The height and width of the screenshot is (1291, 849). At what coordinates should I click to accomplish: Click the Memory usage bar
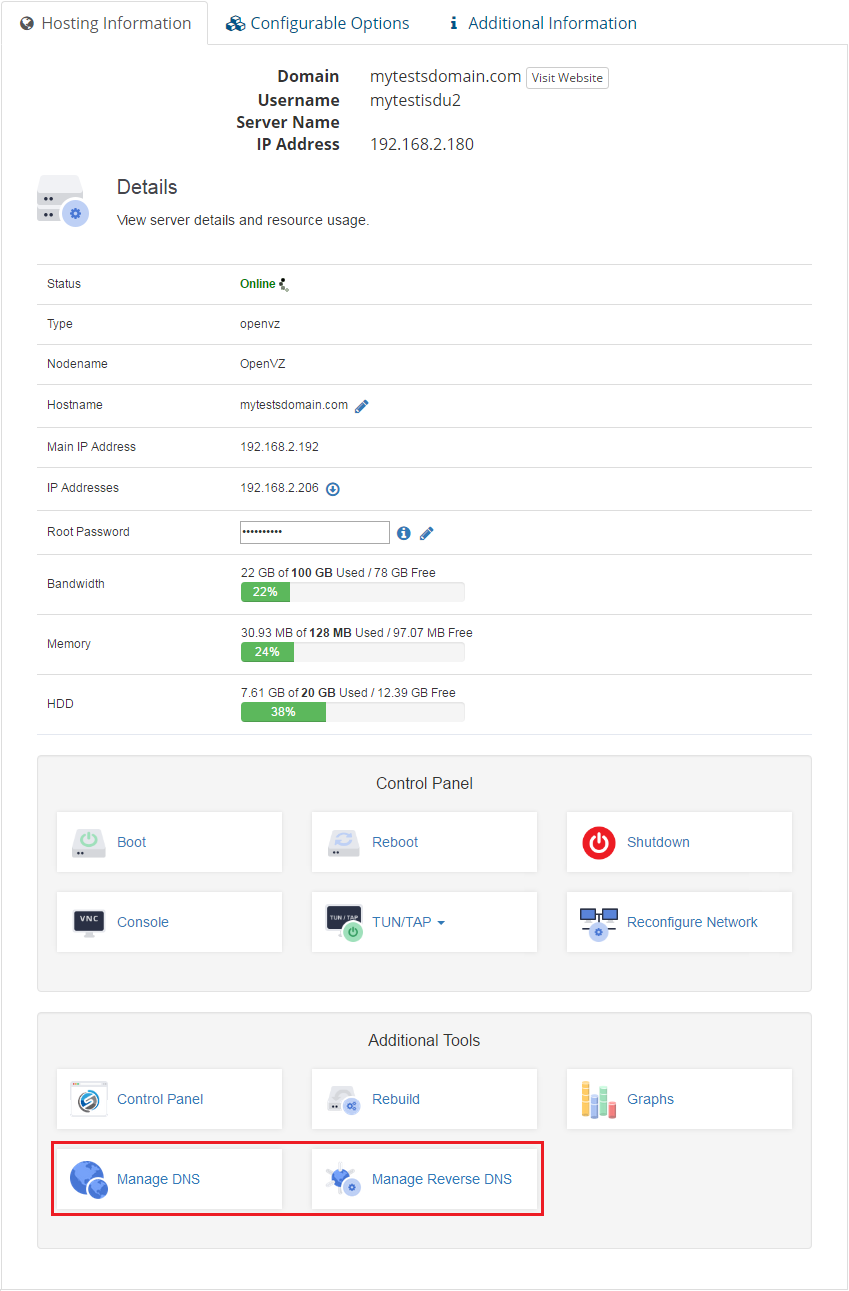point(352,652)
